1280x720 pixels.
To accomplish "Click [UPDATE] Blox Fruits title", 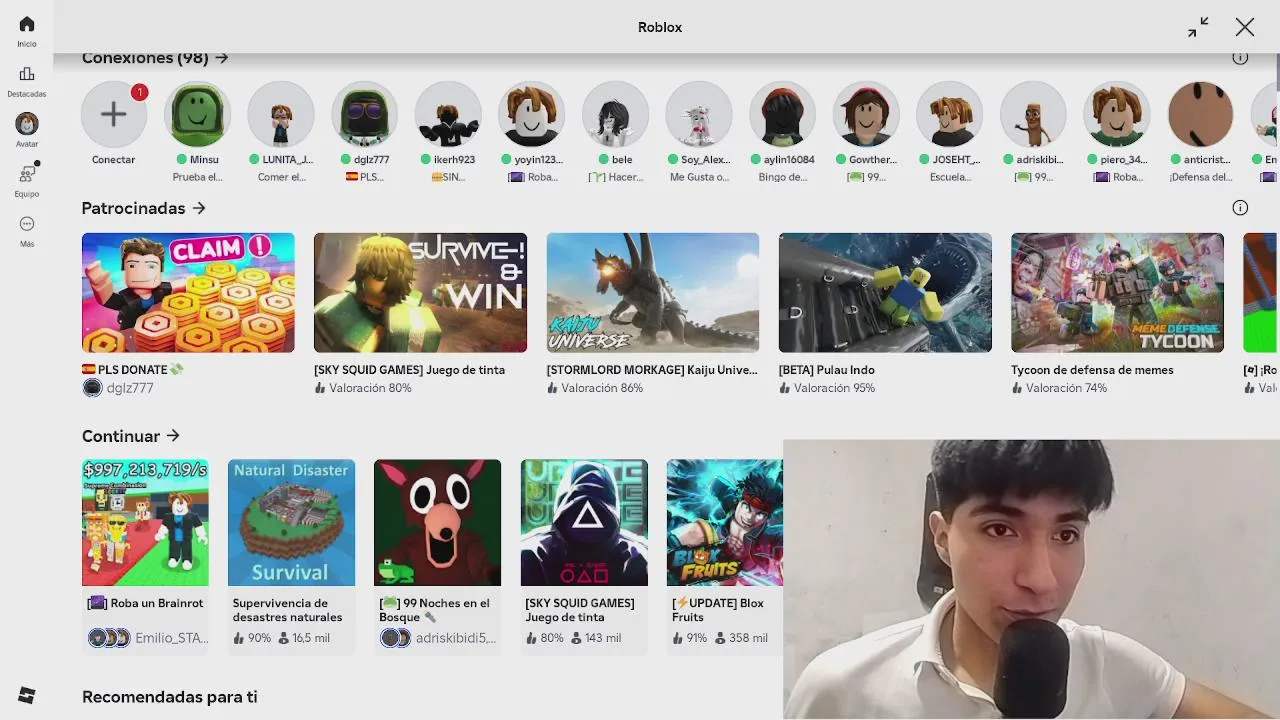I will pyautogui.click(x=718, y=610).
